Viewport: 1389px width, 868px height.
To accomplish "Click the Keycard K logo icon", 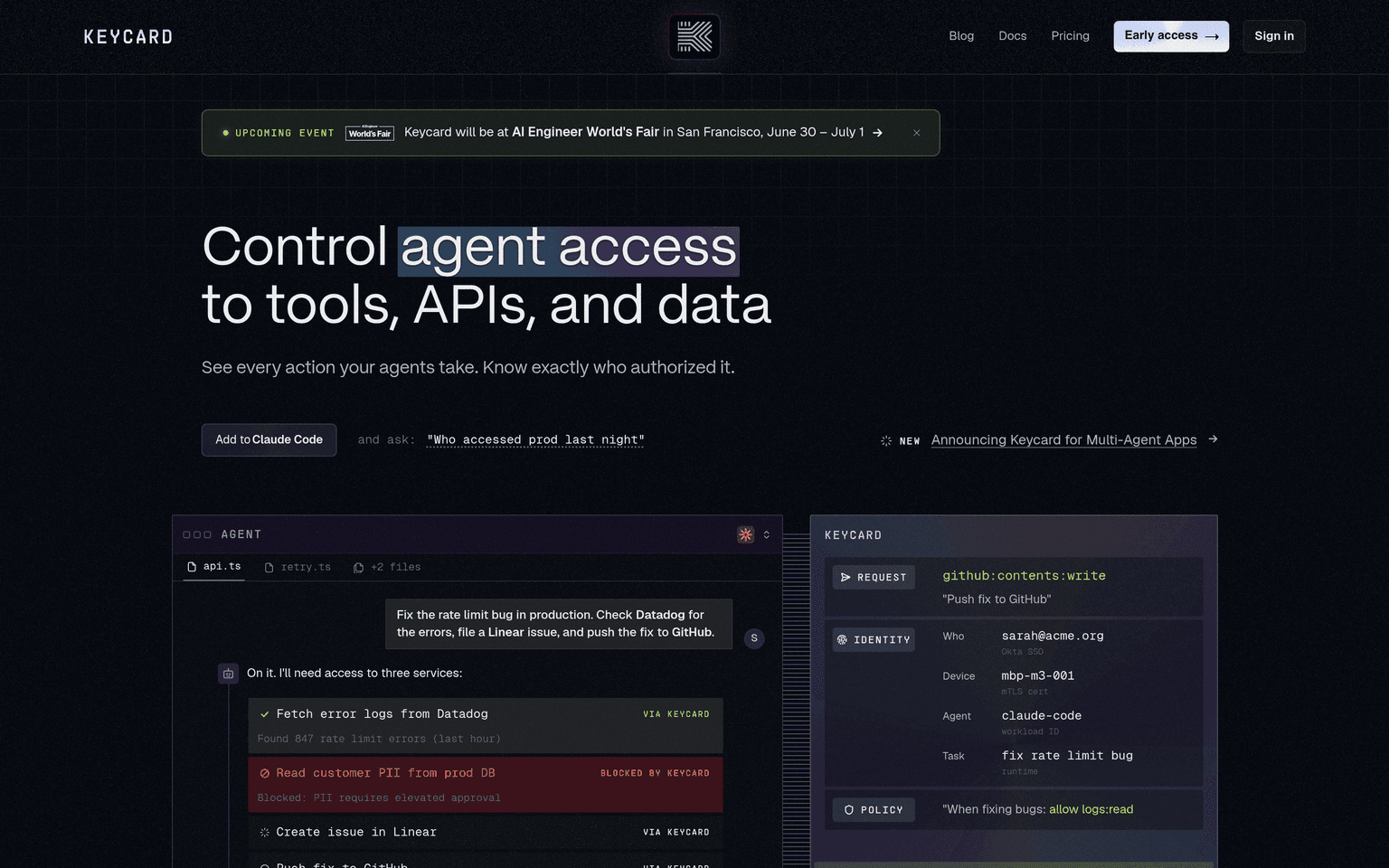I will tap(694, 37).
